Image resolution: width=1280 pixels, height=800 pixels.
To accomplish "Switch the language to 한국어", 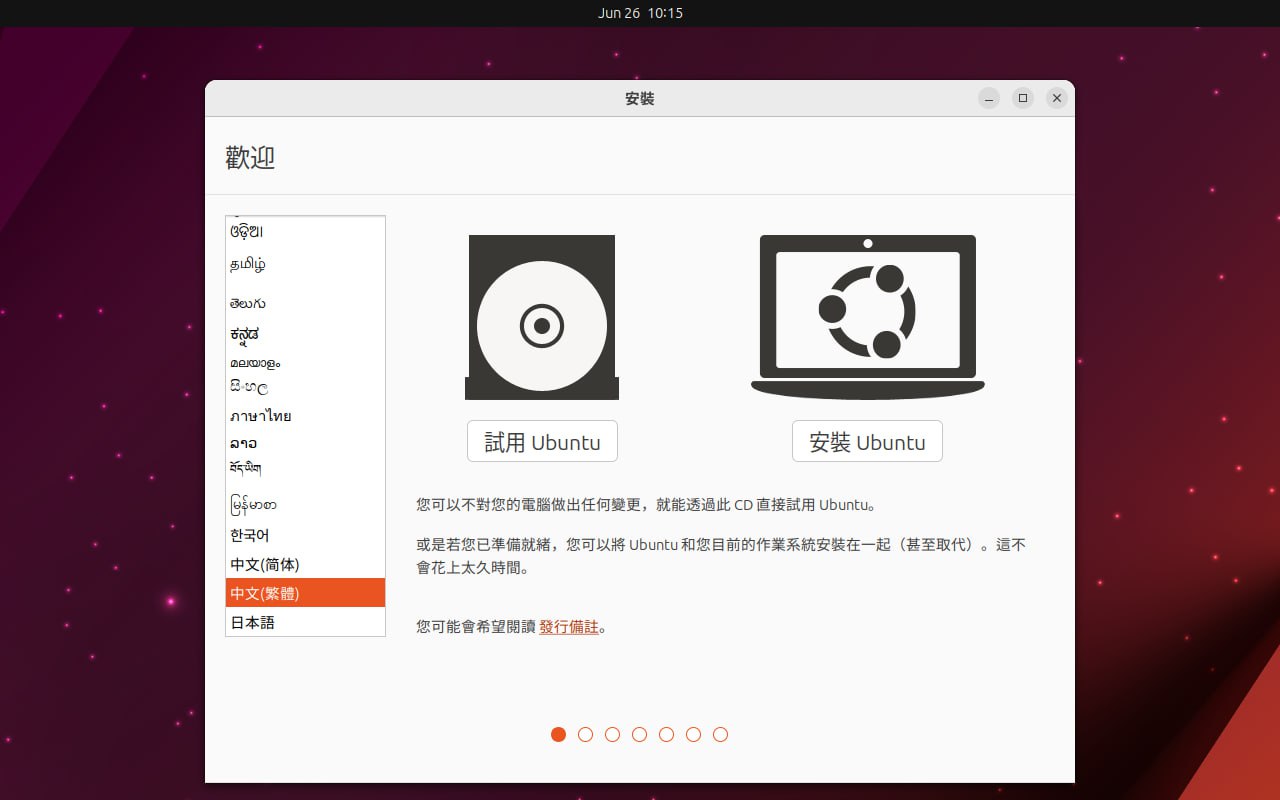I will tap(305, 535).
